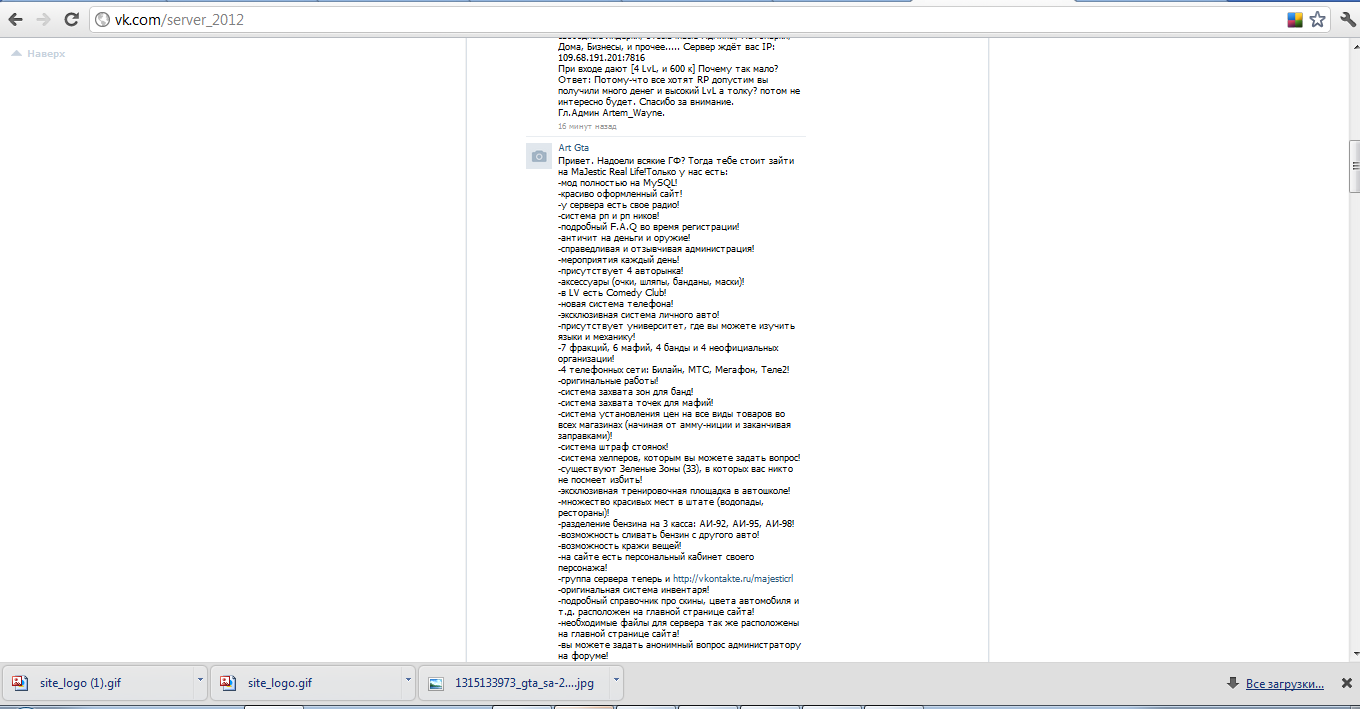Open Art Gta camera avatar placeholder
Screen dimensions: 1360x709
[539, 156]
